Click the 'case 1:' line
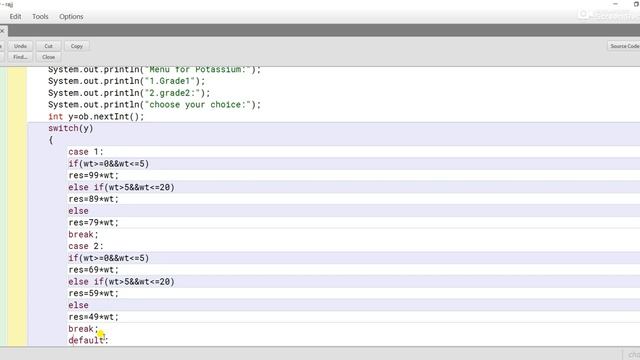Screen dimensions: 640x360 pos(86,152)
